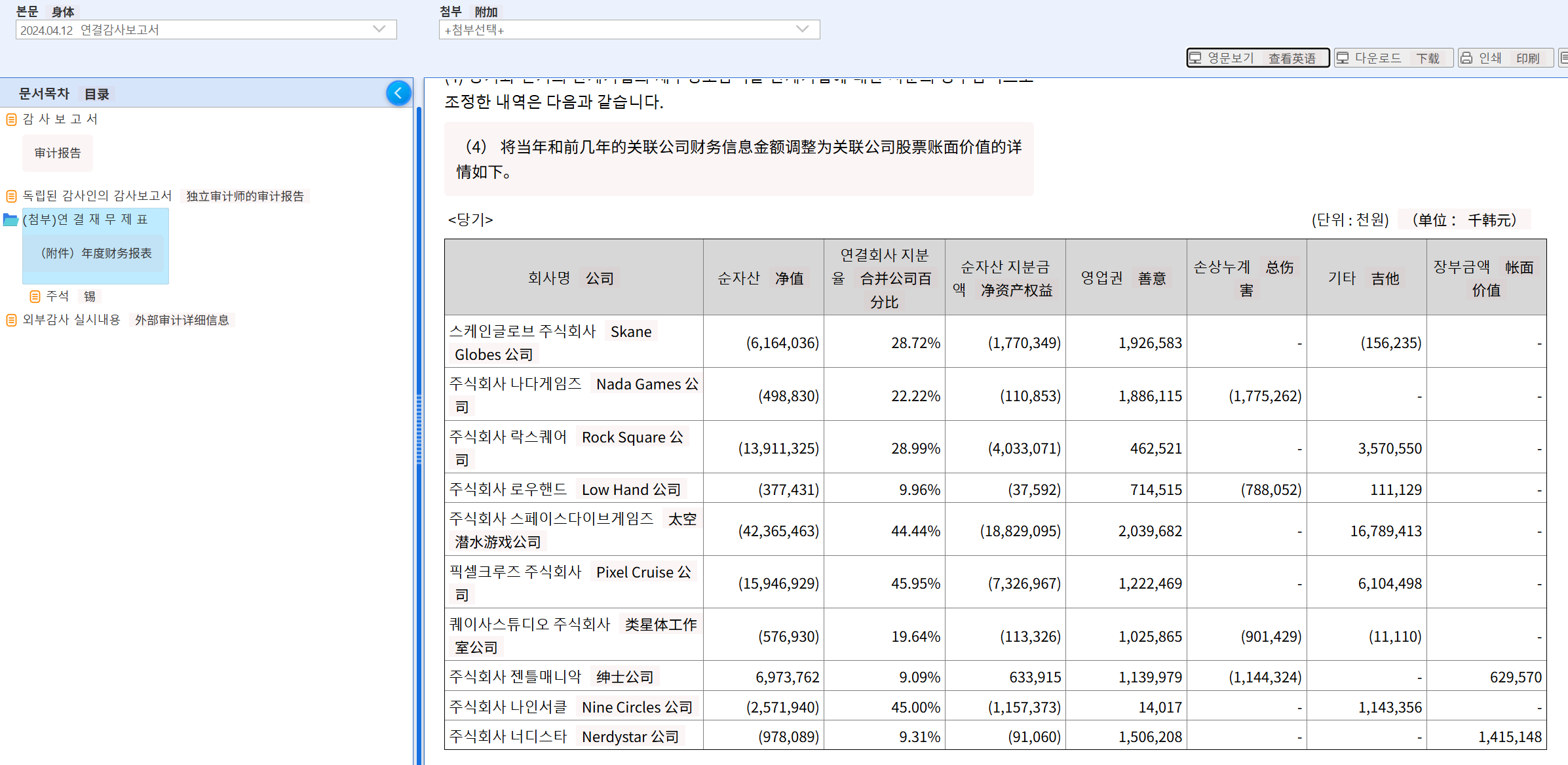Image resolution: width=1568 pixels, height=765 pixels.
Task: Click the 영문보기 button
Action: point(1258,58)
